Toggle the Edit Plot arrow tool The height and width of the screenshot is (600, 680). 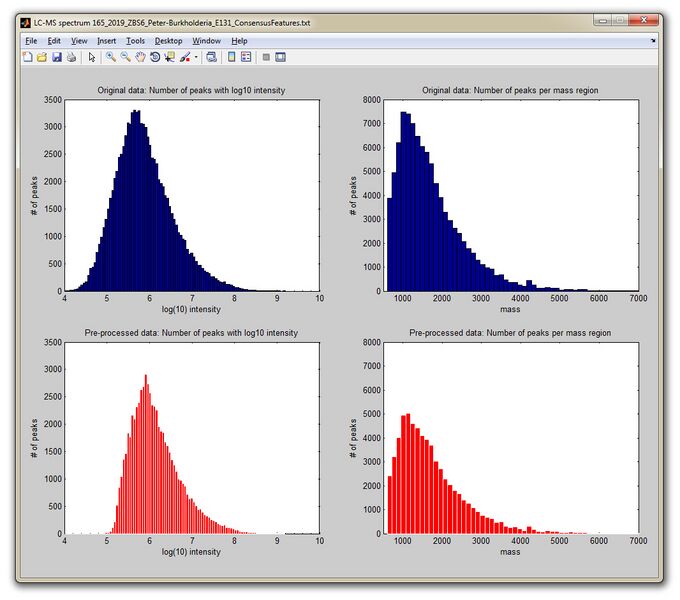click(x=92, y=57)
